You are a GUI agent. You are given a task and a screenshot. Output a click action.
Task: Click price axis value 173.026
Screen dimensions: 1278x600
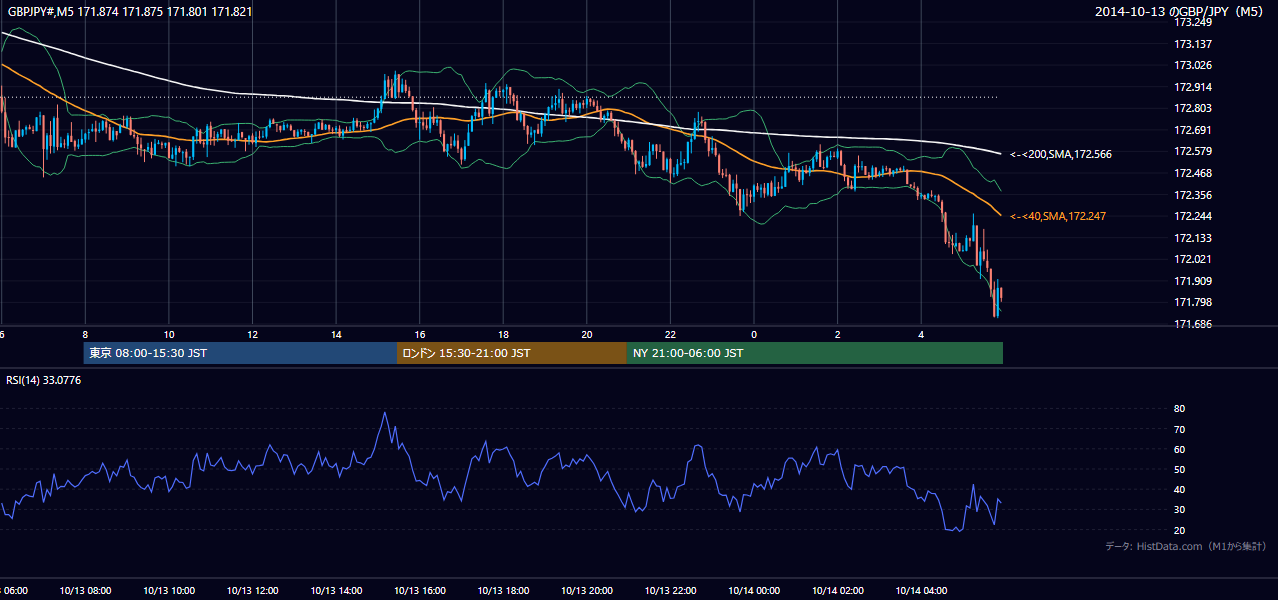tap(1192, 66)
